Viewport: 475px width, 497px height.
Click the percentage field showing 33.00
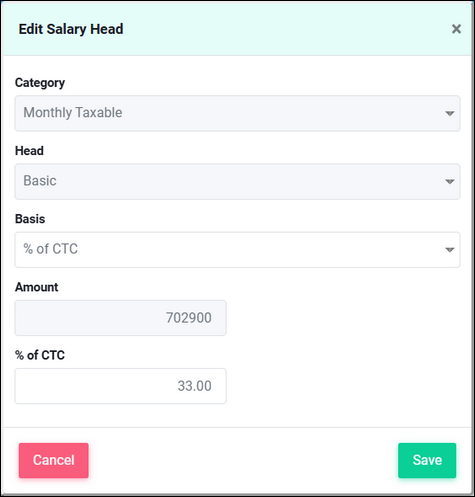point(120,386)
